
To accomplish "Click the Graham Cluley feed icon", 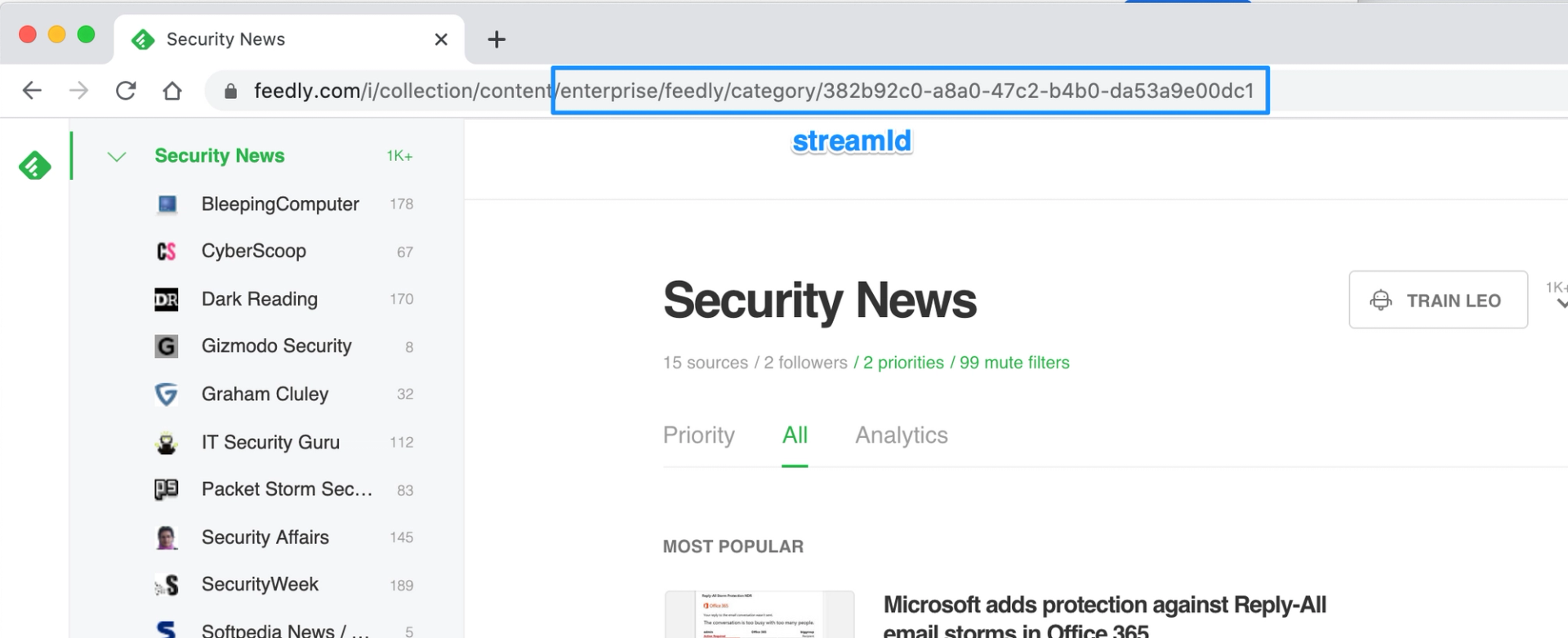I will [x=167, y=394].
